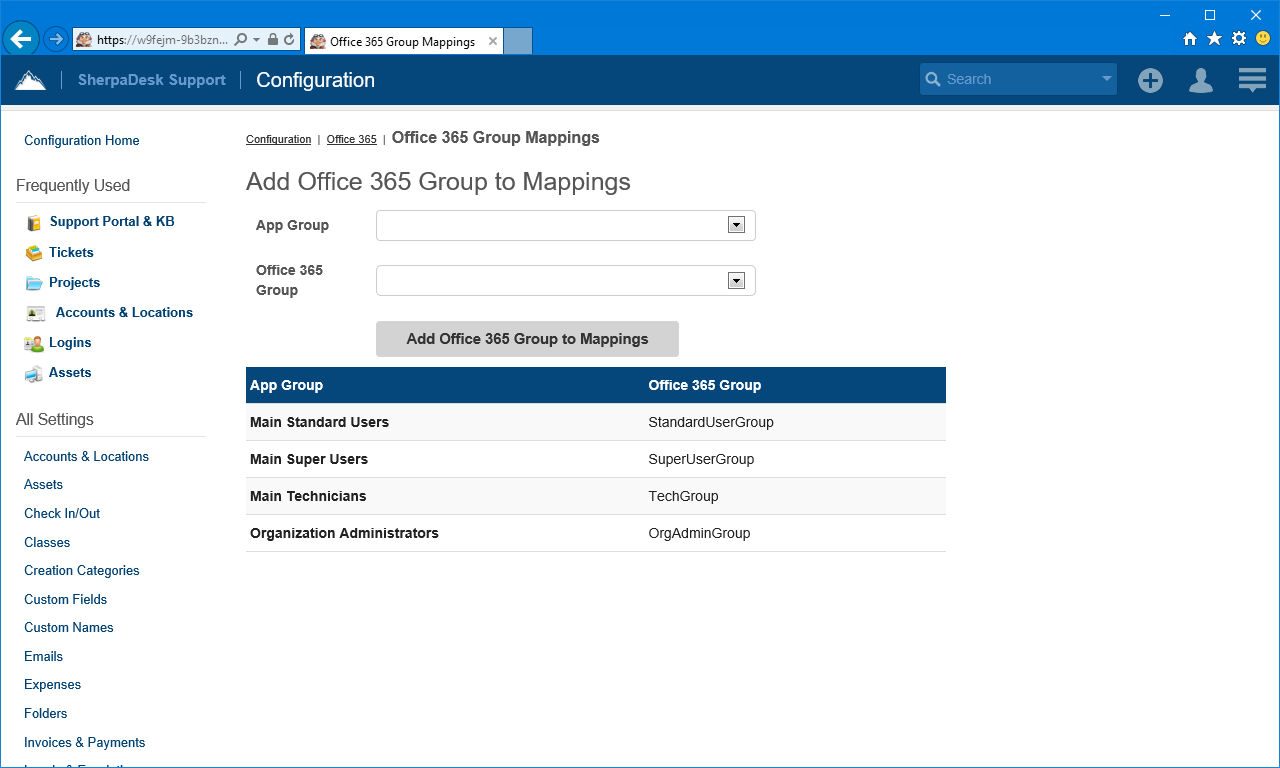Open the search scope dropdown arrow
Image resolution: width=1280 pixels, height=768 pixels.
tap(1106, 78)
